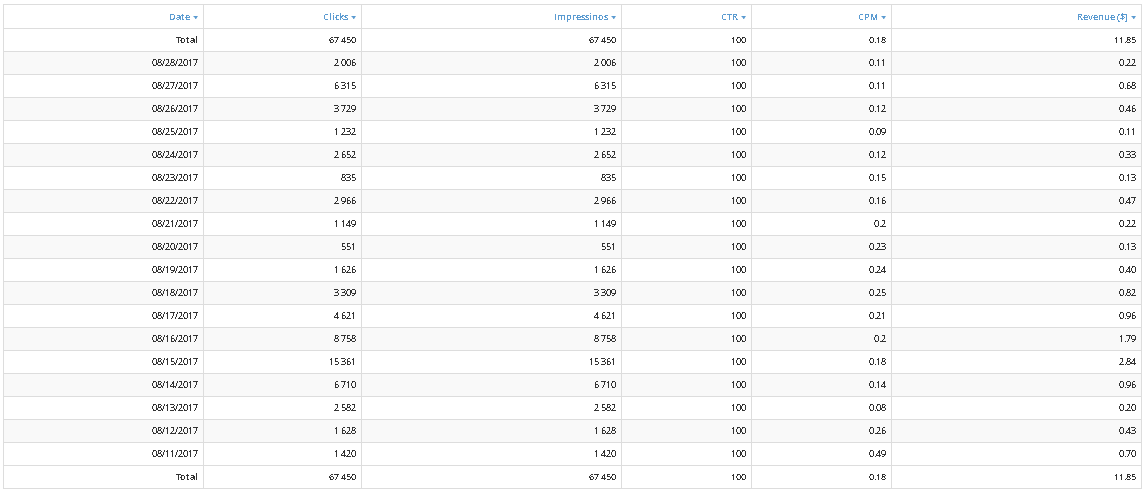Select the 2.84 revenue value

tap(1126, 362)
